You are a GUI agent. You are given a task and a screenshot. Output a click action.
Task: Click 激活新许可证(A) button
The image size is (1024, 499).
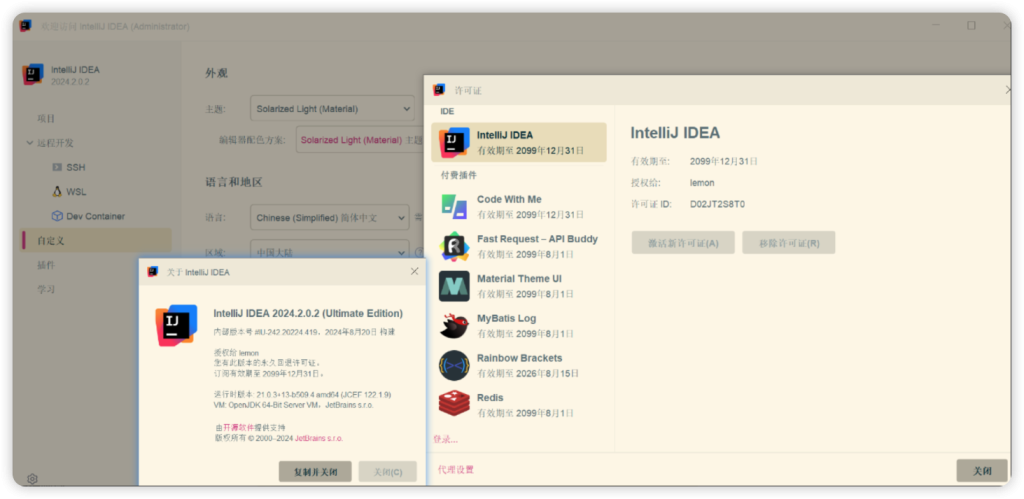click(x=683, y=243)
